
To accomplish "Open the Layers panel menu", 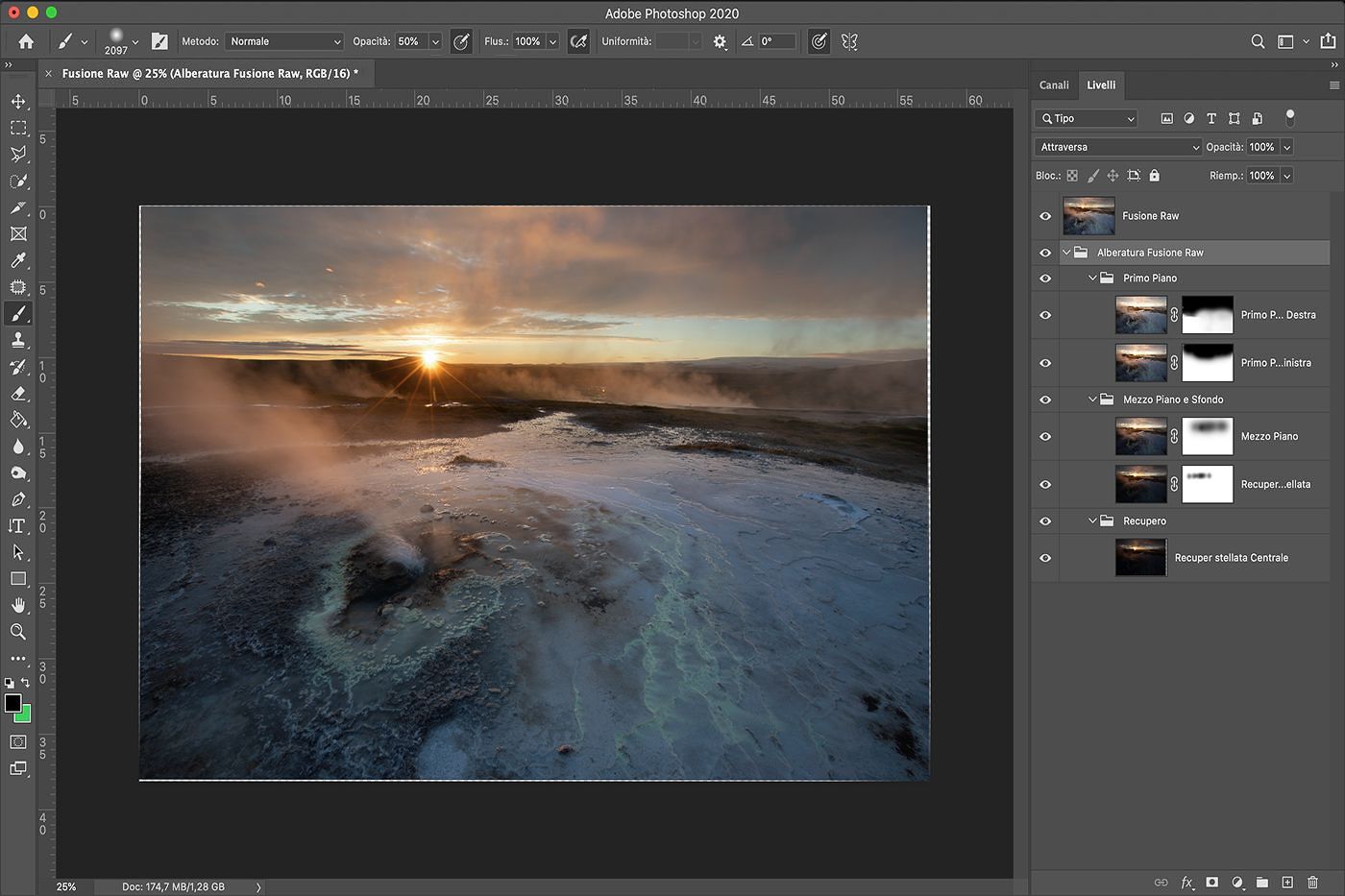I will pyautogui.click(x=1333, y=85).
